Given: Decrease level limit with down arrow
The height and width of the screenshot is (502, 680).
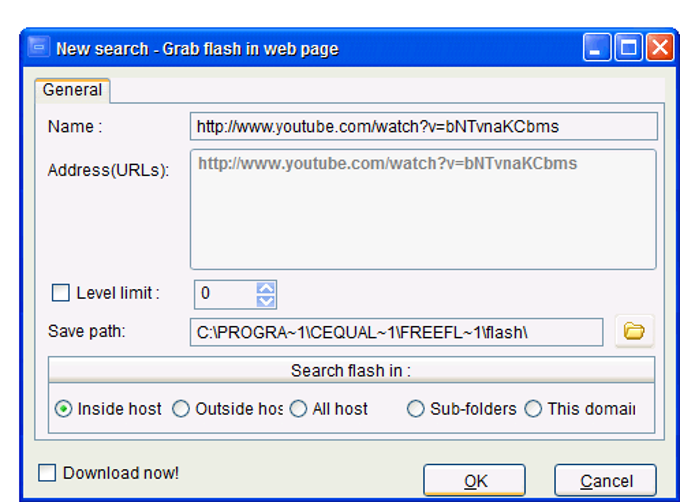Looking at the screenshot, I should [266, 301].
